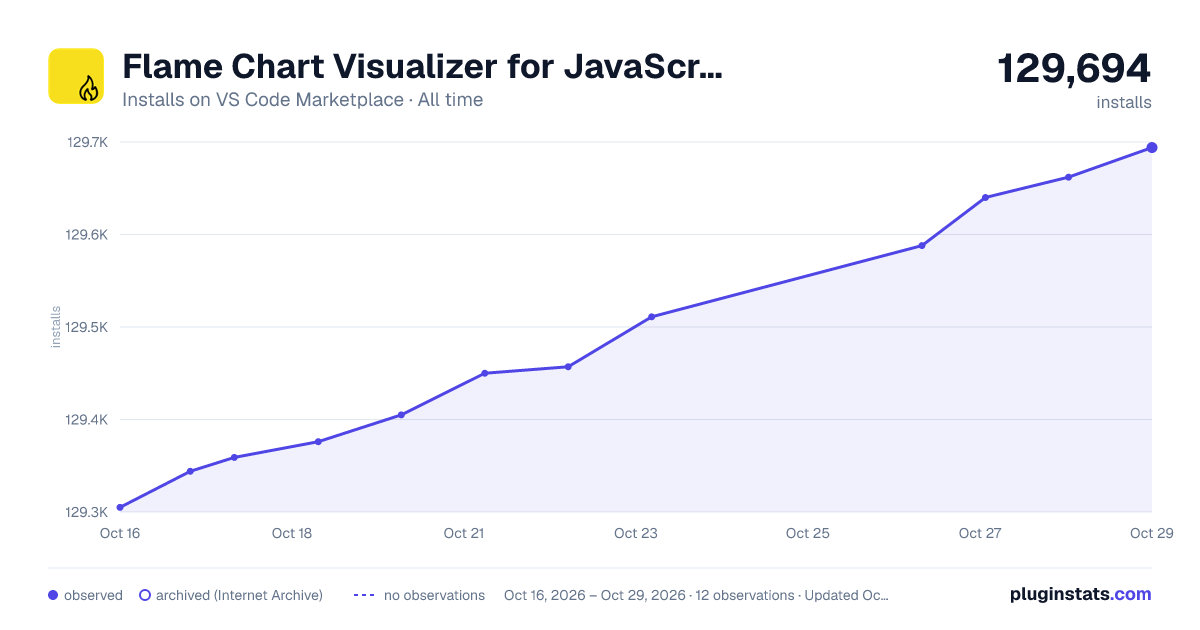The width and height of the screenshot is (1200, 630).
Task: Click the yellow flame extension icon
Action: 76,76
